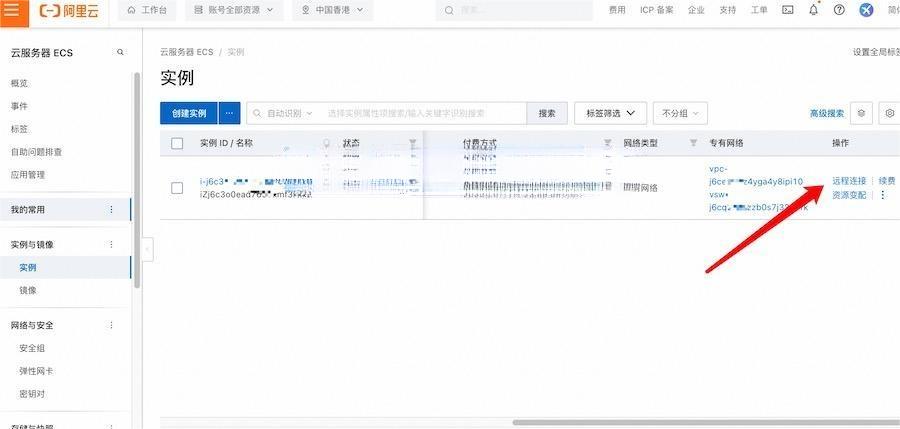
Task: Go to 工作台 workbench
Action: [147, 10]
